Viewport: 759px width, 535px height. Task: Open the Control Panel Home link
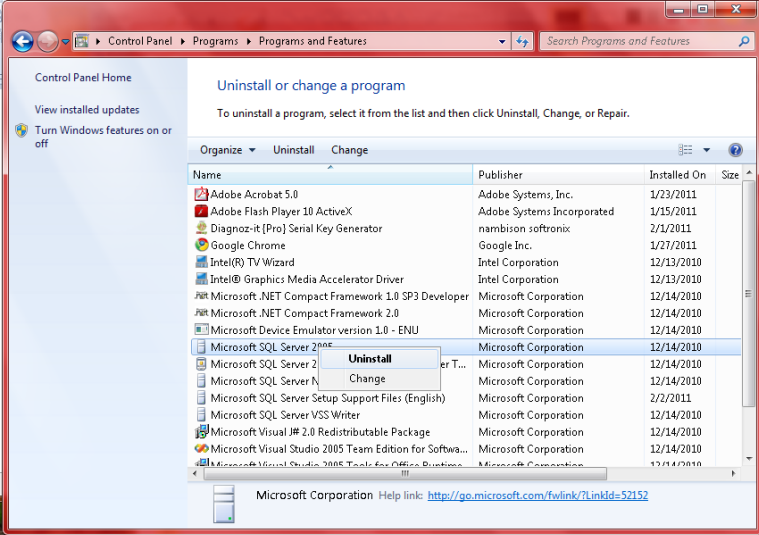83,77
